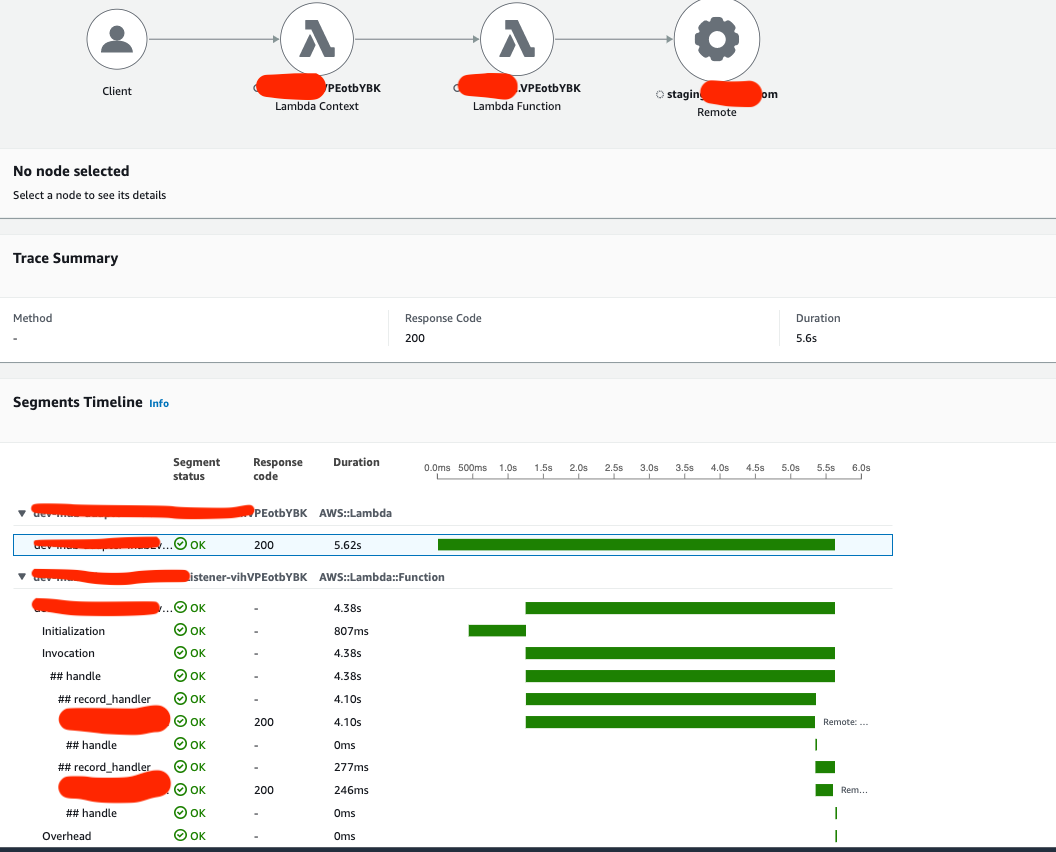This screenshot has width=1056, height=852.
Task: Select the Overhead segment row
Action: click(x=453, y=836)
